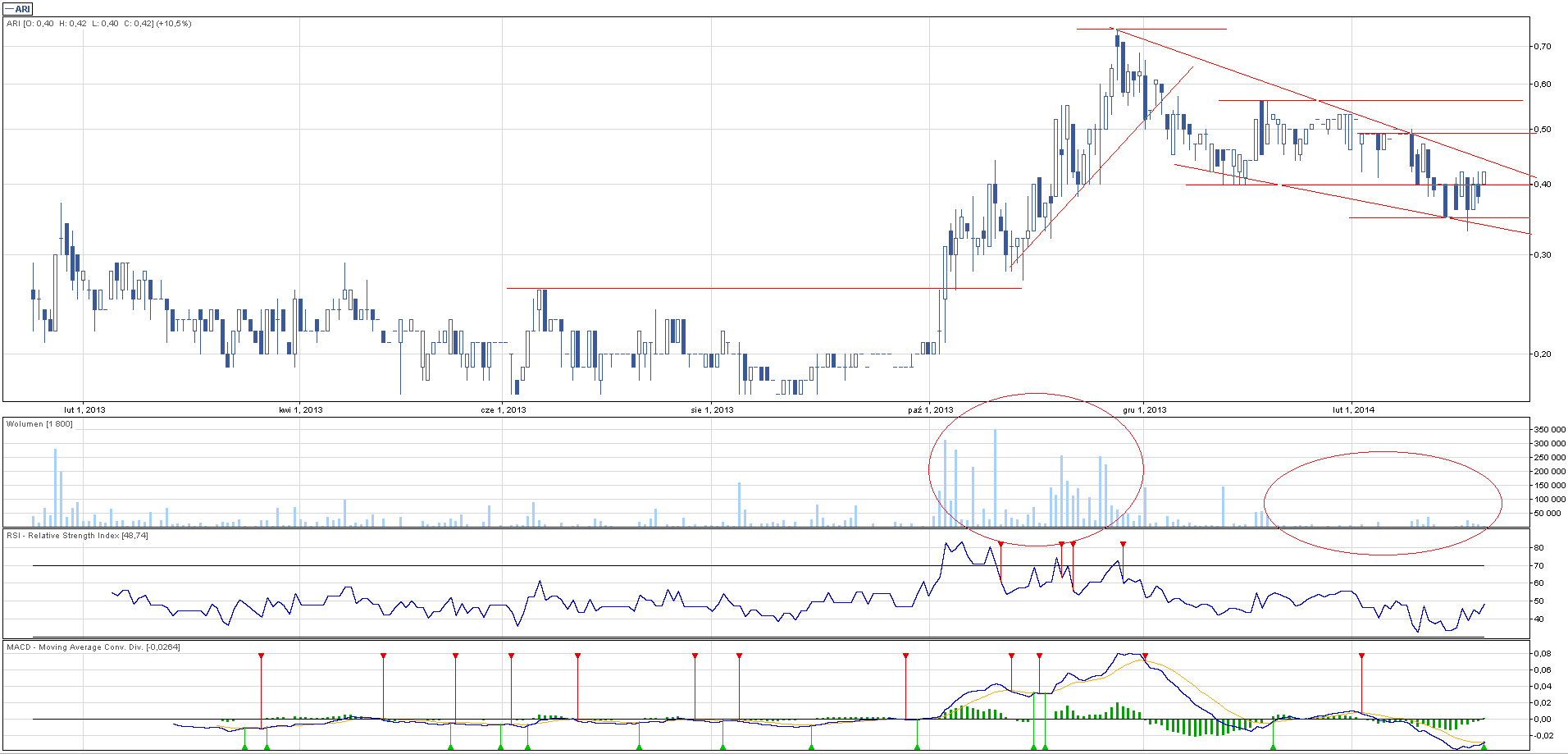Click the last candlestick on the price chart
Screen dimensions: 1568x754
point(1484,178)
